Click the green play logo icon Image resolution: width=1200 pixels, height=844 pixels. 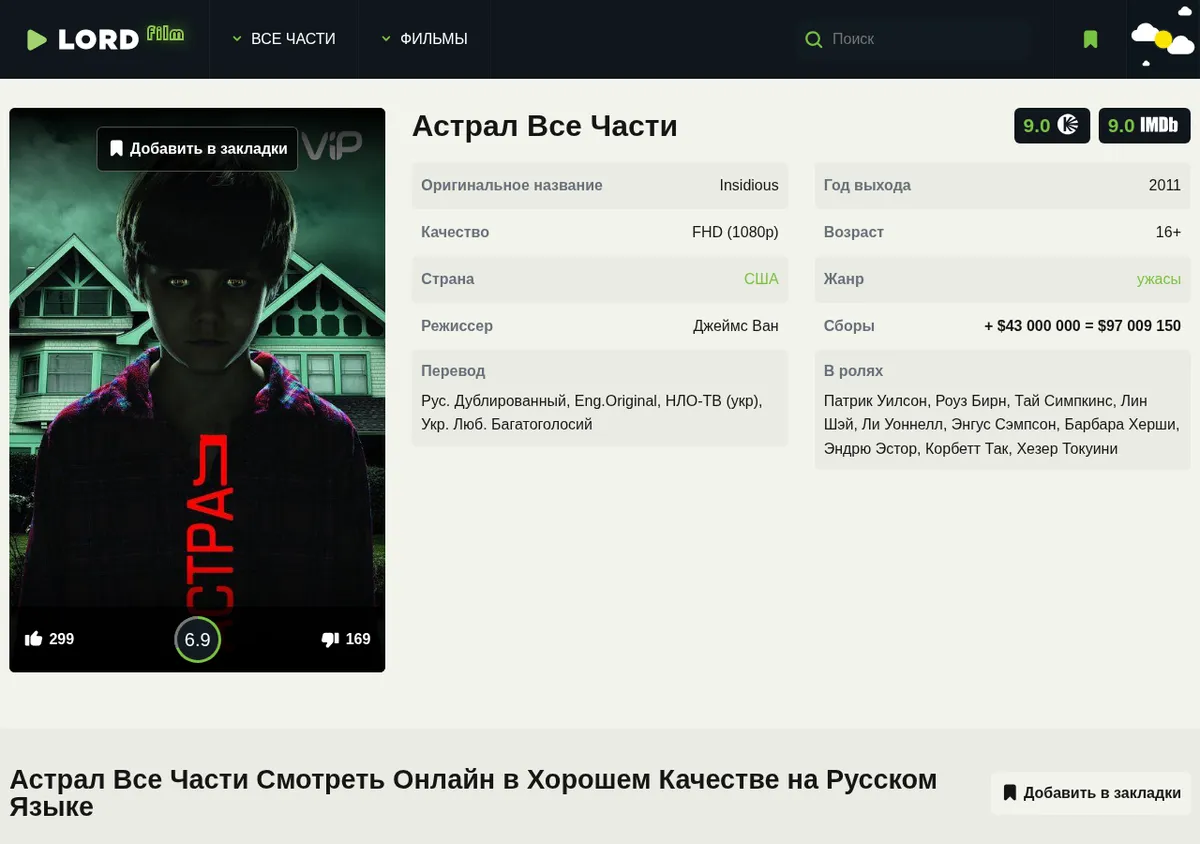point(36,39)
